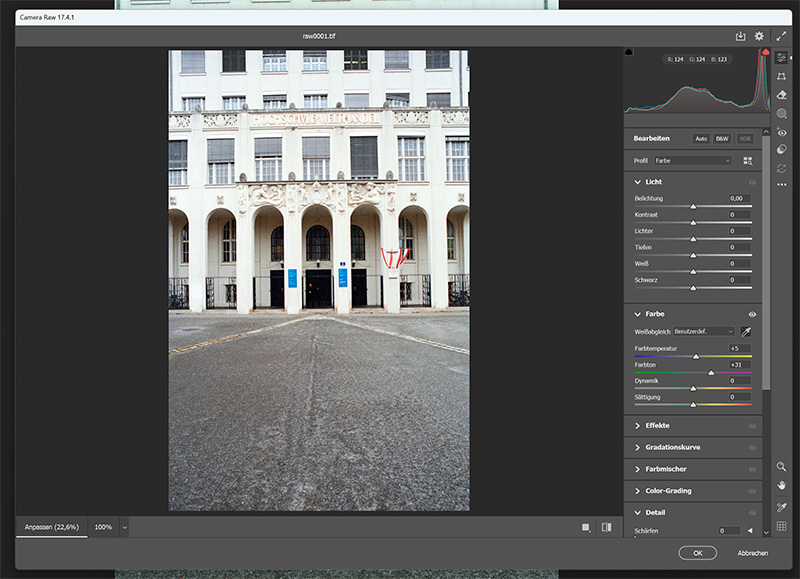This screenshot has height=579, width=800.
Task: Click the Schwarz value field
Action: [x=739, y=280]
